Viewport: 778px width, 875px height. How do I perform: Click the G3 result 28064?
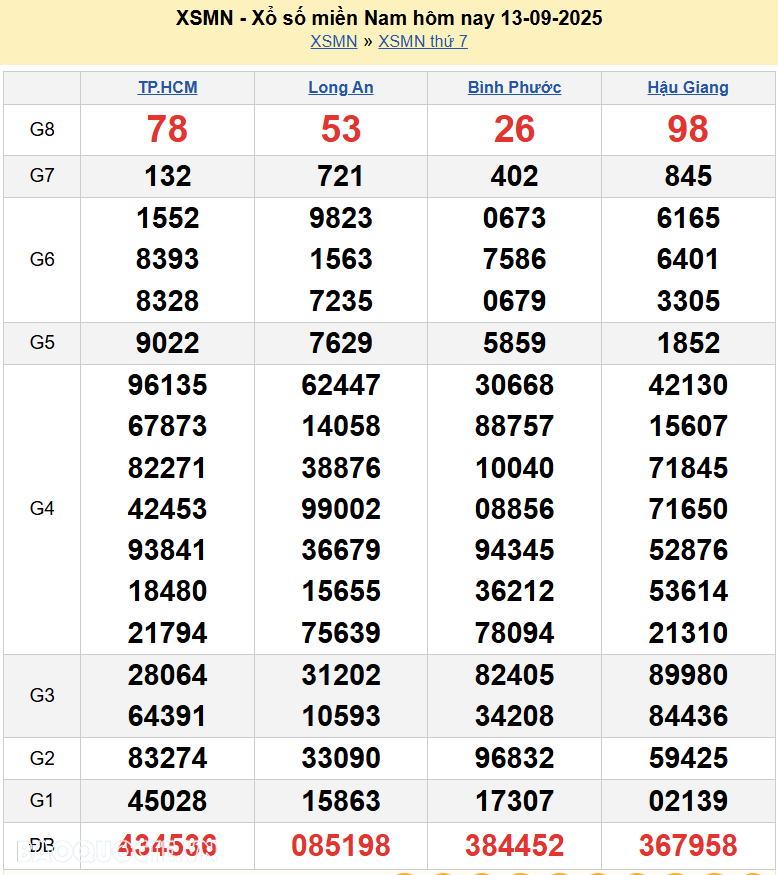[x=167, y=675]
